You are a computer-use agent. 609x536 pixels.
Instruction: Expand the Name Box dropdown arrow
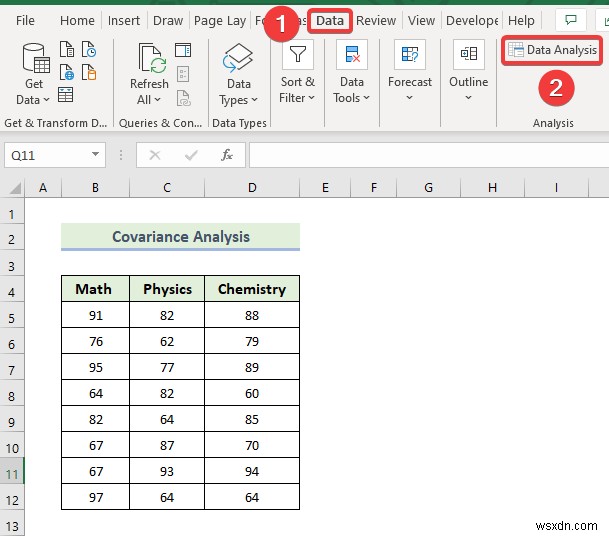(95, 154)
